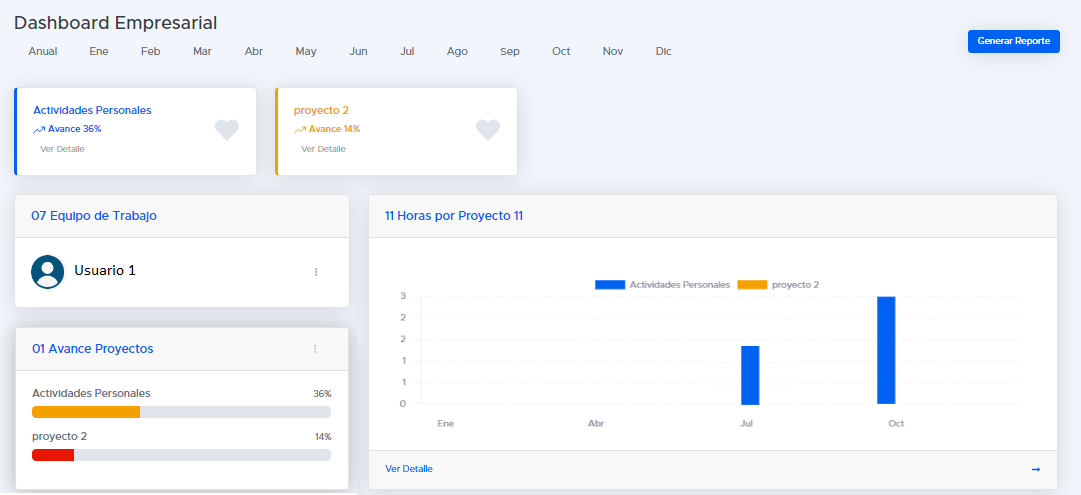
Task: Open Ver Detalle on proyecto 2 card
Action: point(323,149)
